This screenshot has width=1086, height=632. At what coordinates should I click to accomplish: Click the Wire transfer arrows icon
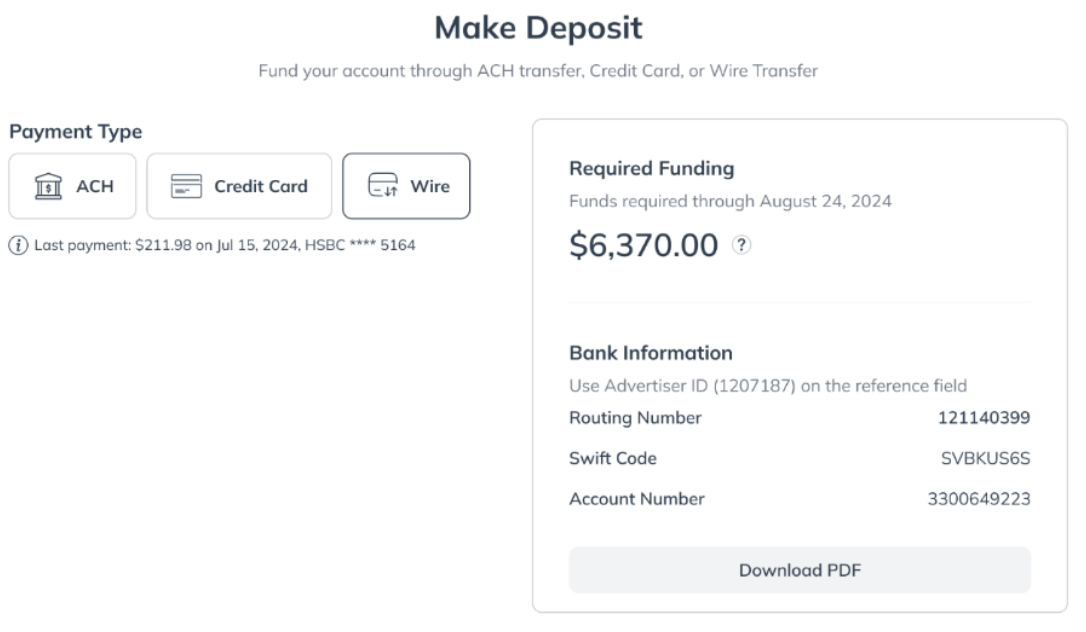point(383,186)
